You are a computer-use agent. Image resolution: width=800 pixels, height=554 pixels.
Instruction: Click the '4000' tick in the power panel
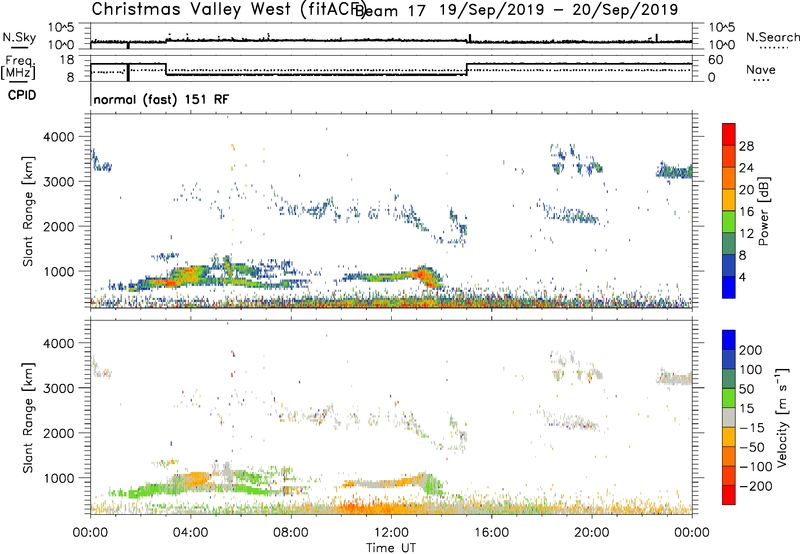pos(58,137)
